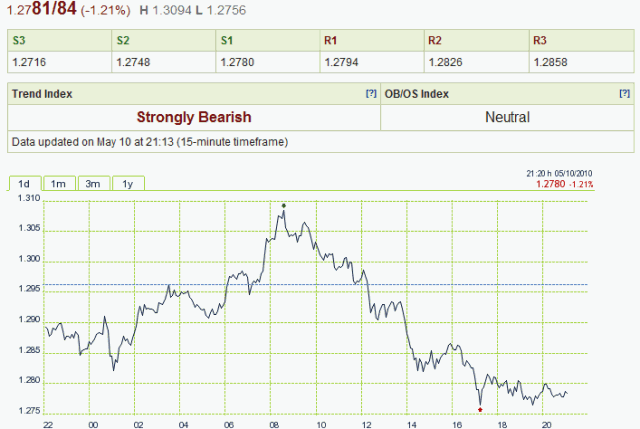640x429 pixels.
Task: Click the S3 pivot header cell
Action: (x=58, y=41)
